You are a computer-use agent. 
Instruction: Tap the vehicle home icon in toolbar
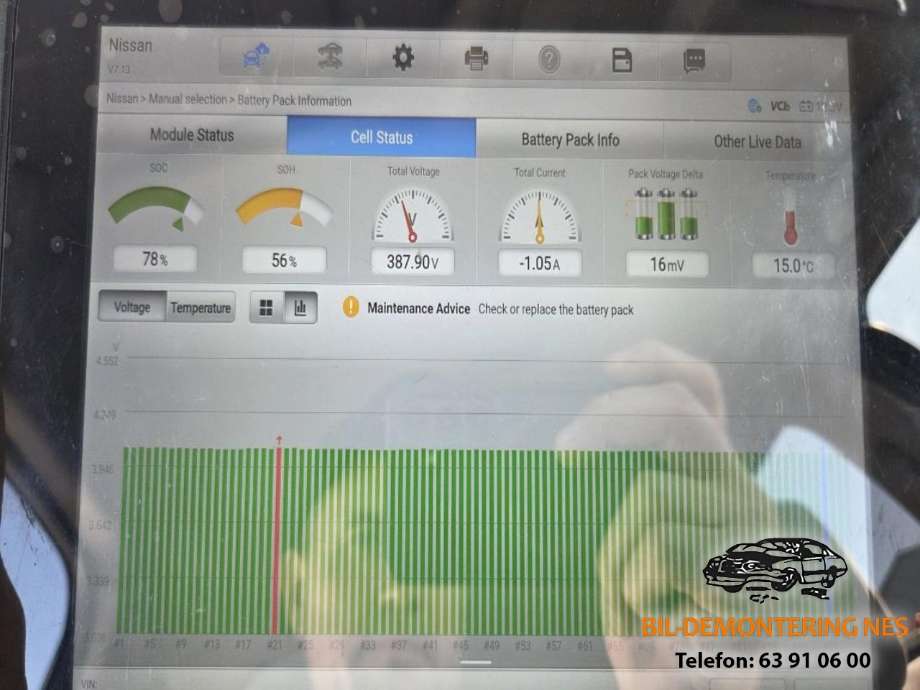pos(256,57)
